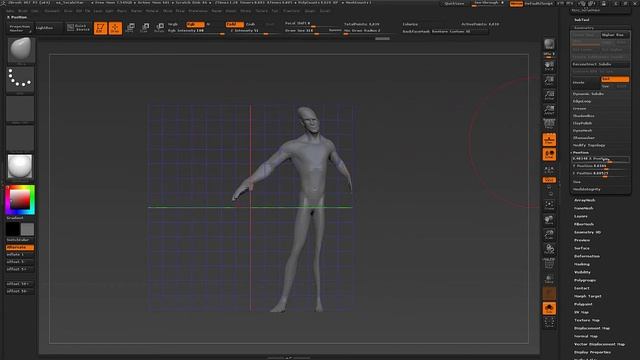Open the Material menu

click(x=152, y=11)
